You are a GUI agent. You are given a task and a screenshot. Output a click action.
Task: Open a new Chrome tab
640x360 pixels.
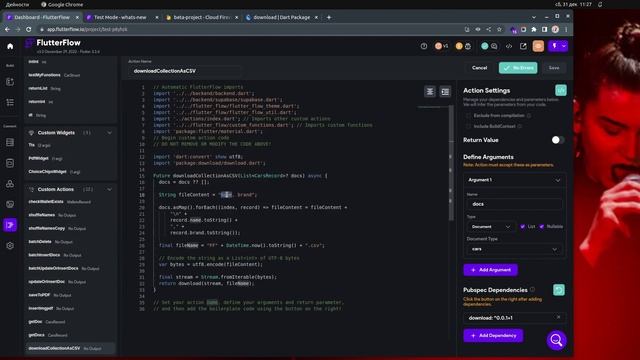[329, 18]
